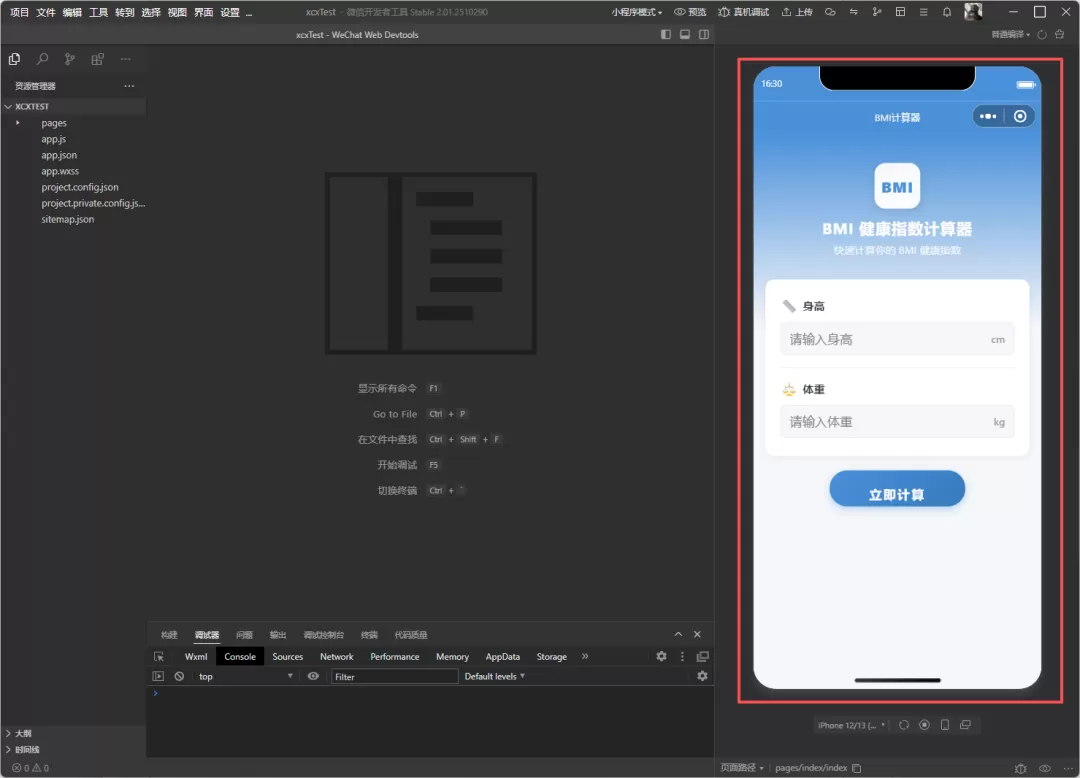Click the 立即计算 calculate button
This screenshot has height=778, width=1080.
[x=897, y=490]
